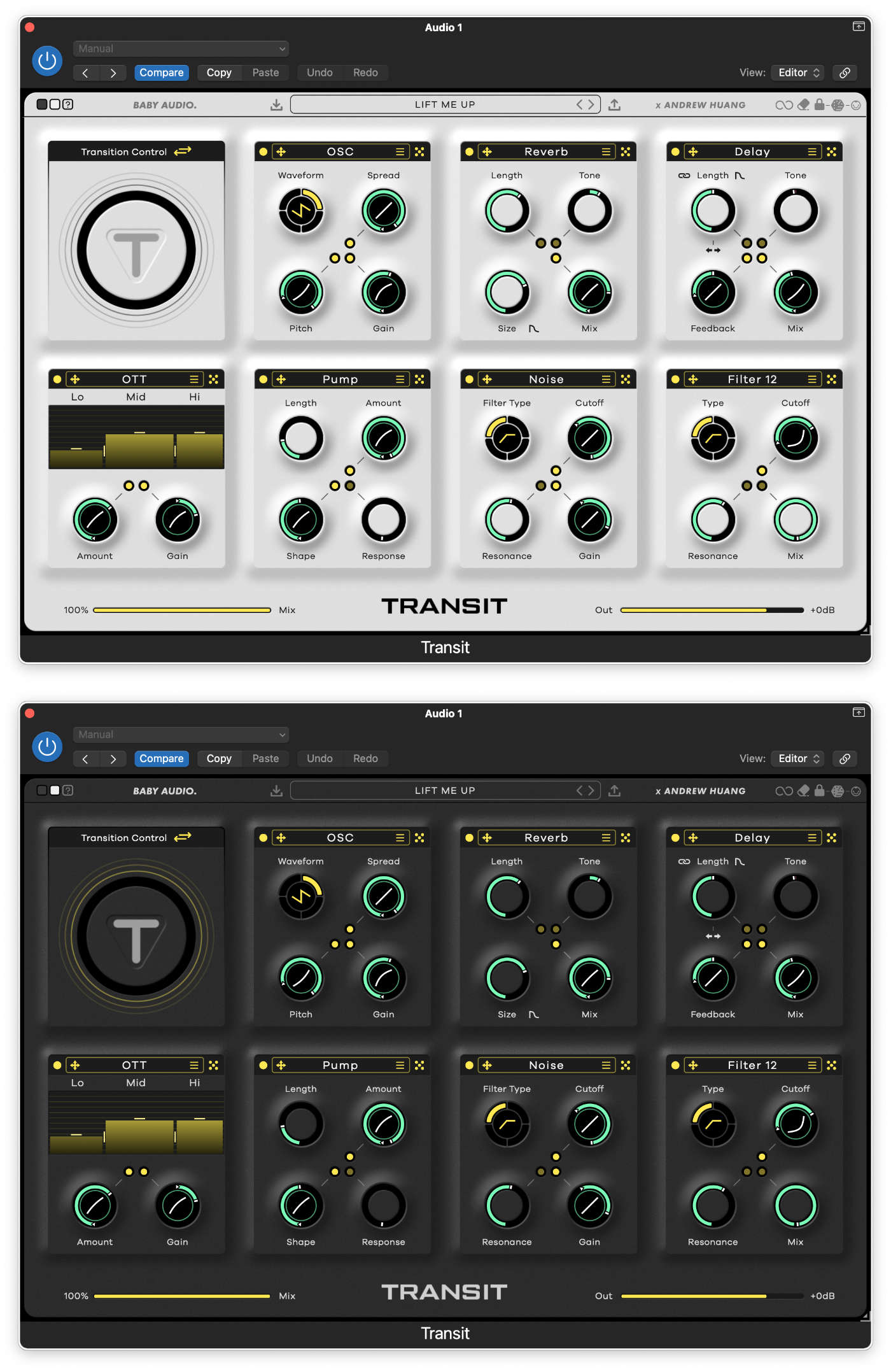Click Redo button in light-theme window
Viewport: 891px width, 1372px height.
(x=365, y=73)
